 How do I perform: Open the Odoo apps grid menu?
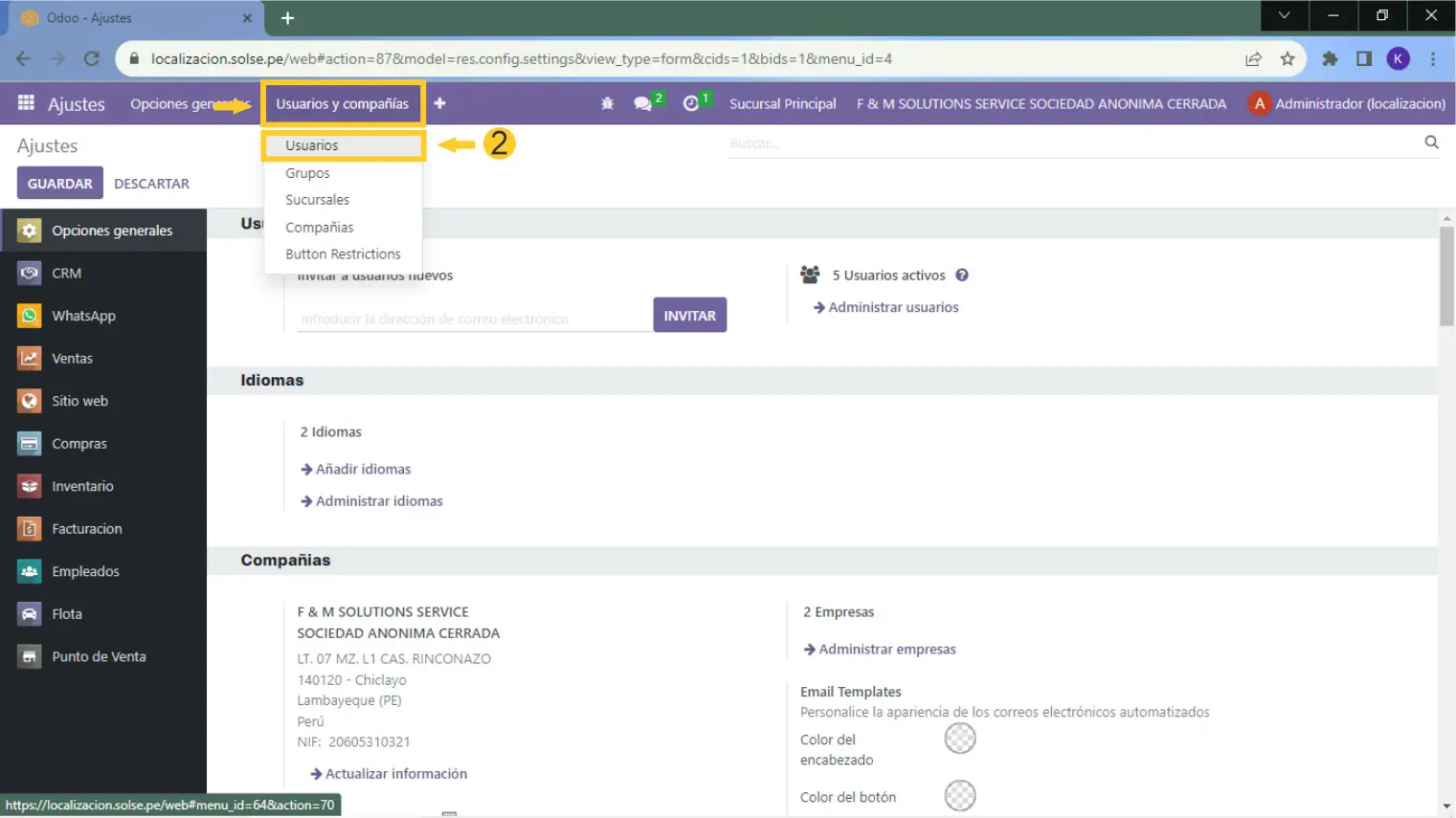[26, 102]
